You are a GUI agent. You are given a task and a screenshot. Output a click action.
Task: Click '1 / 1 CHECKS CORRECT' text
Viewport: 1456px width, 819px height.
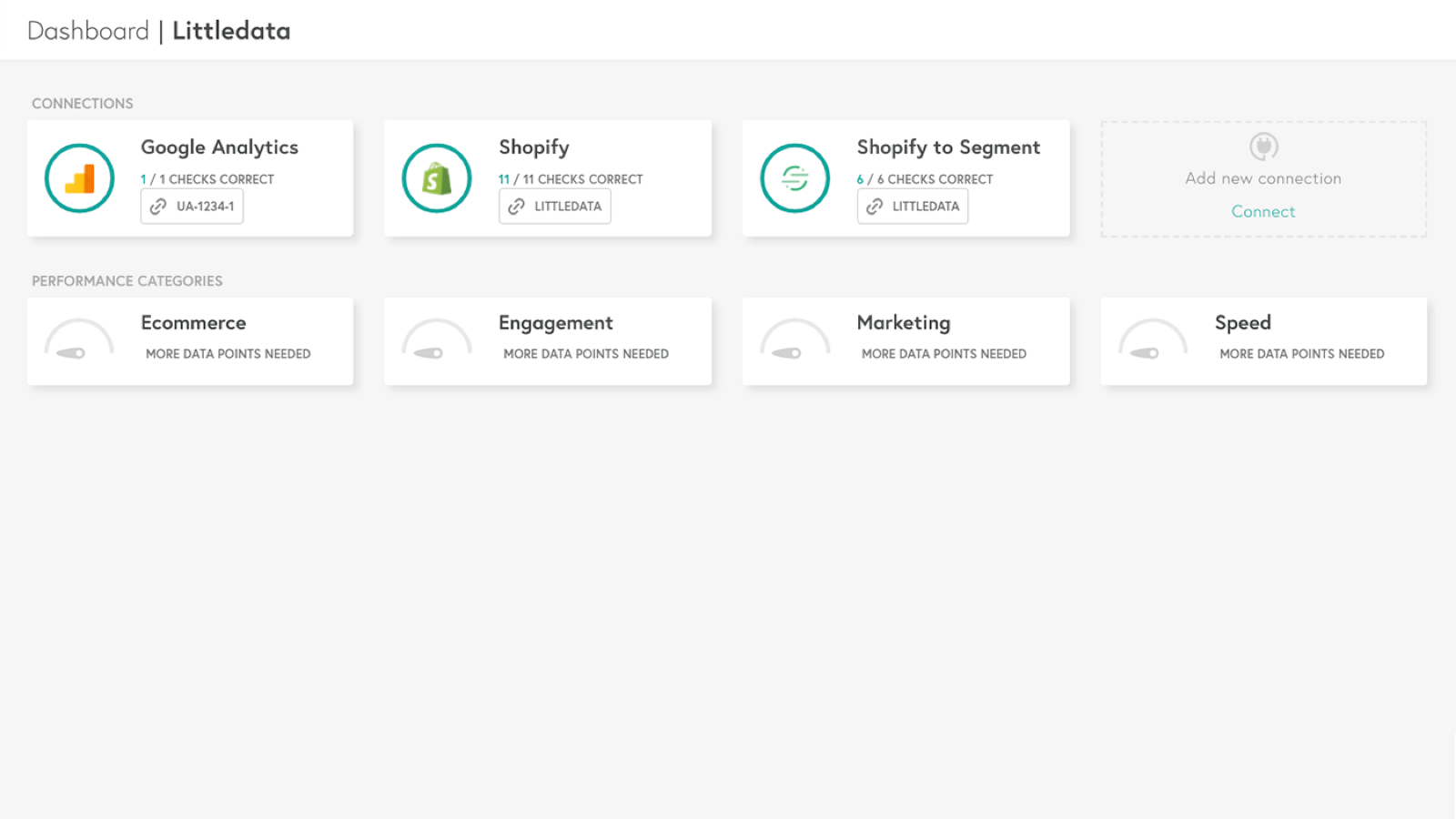pyautogui.click(x=207, y=179)
